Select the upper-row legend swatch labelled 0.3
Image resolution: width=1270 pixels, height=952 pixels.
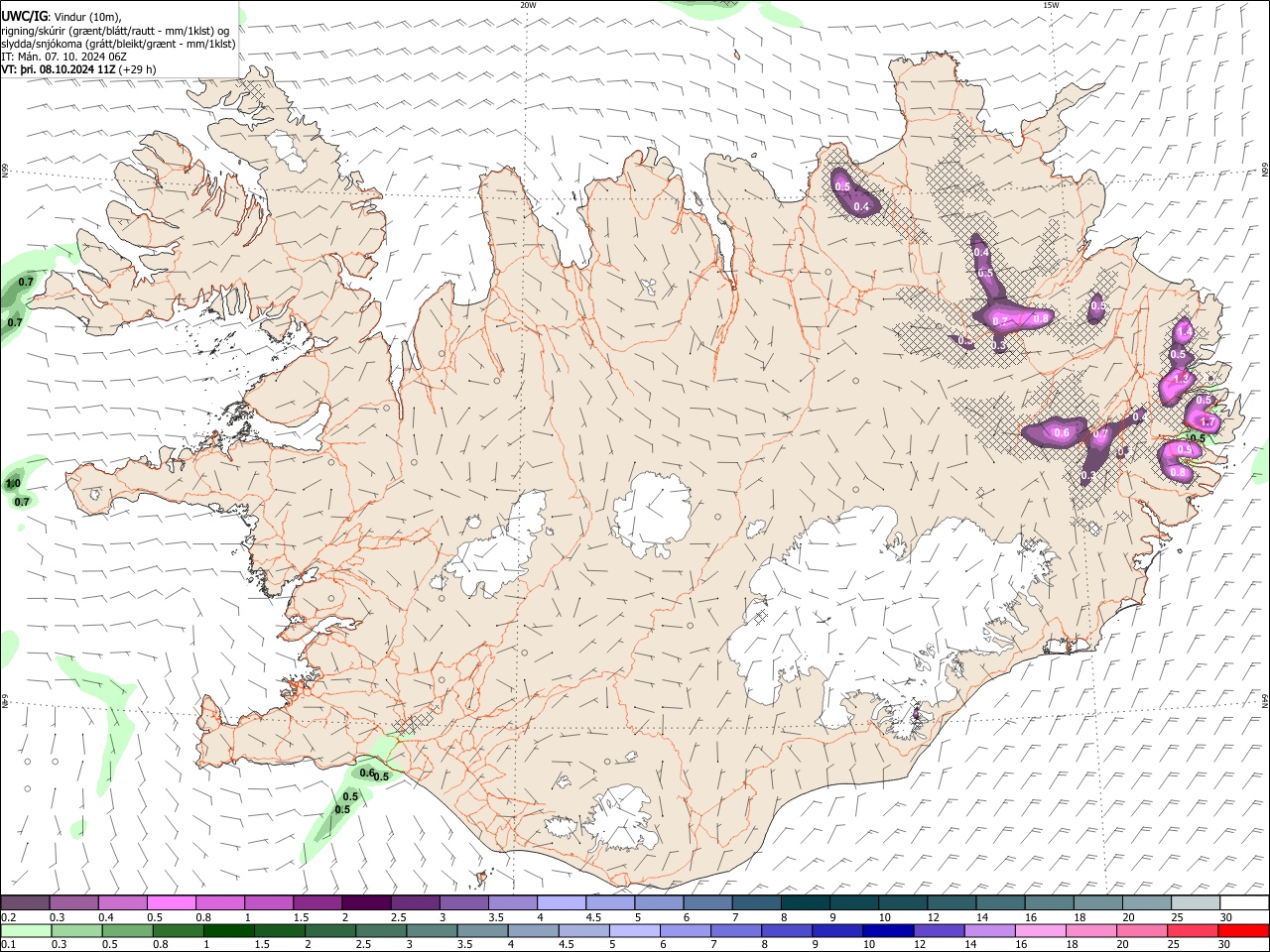73,902
